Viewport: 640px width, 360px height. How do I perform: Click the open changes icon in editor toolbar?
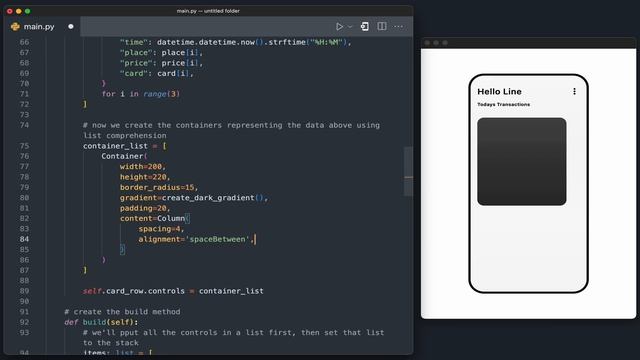point(364,27)
